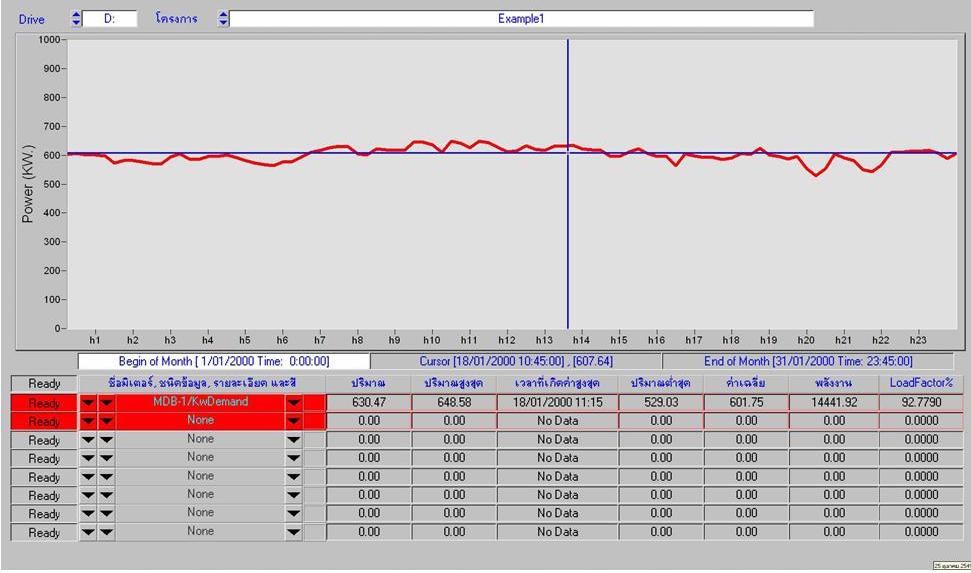Image resolution: width=971 pixels, height=573 pixels.
Task: Click the End of Month date field
Action: [x=808, y=361]
